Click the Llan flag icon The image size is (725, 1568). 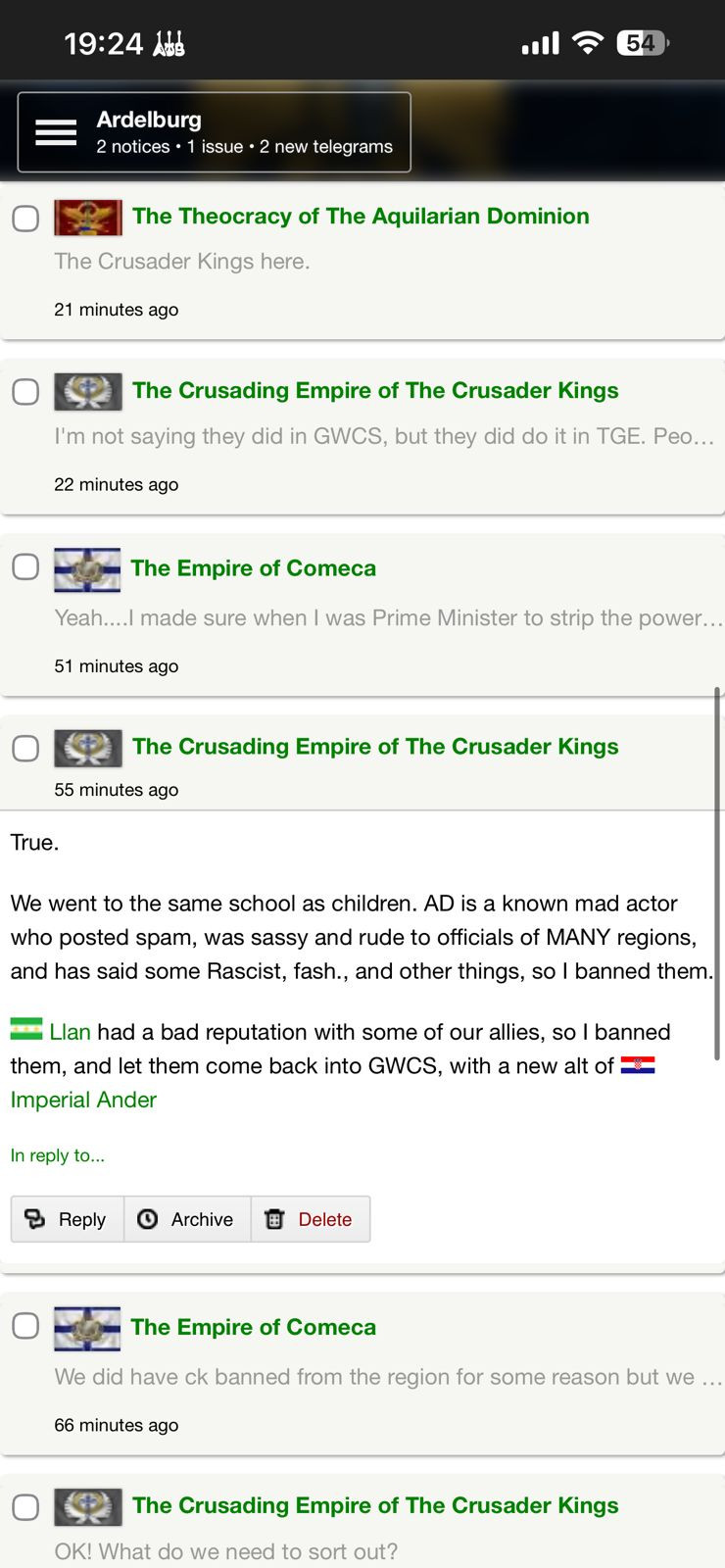[x=26, y=1029]
